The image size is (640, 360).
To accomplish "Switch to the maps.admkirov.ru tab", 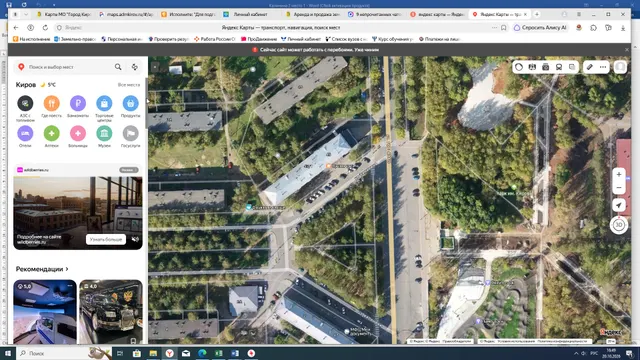I will tap(127, 14).
